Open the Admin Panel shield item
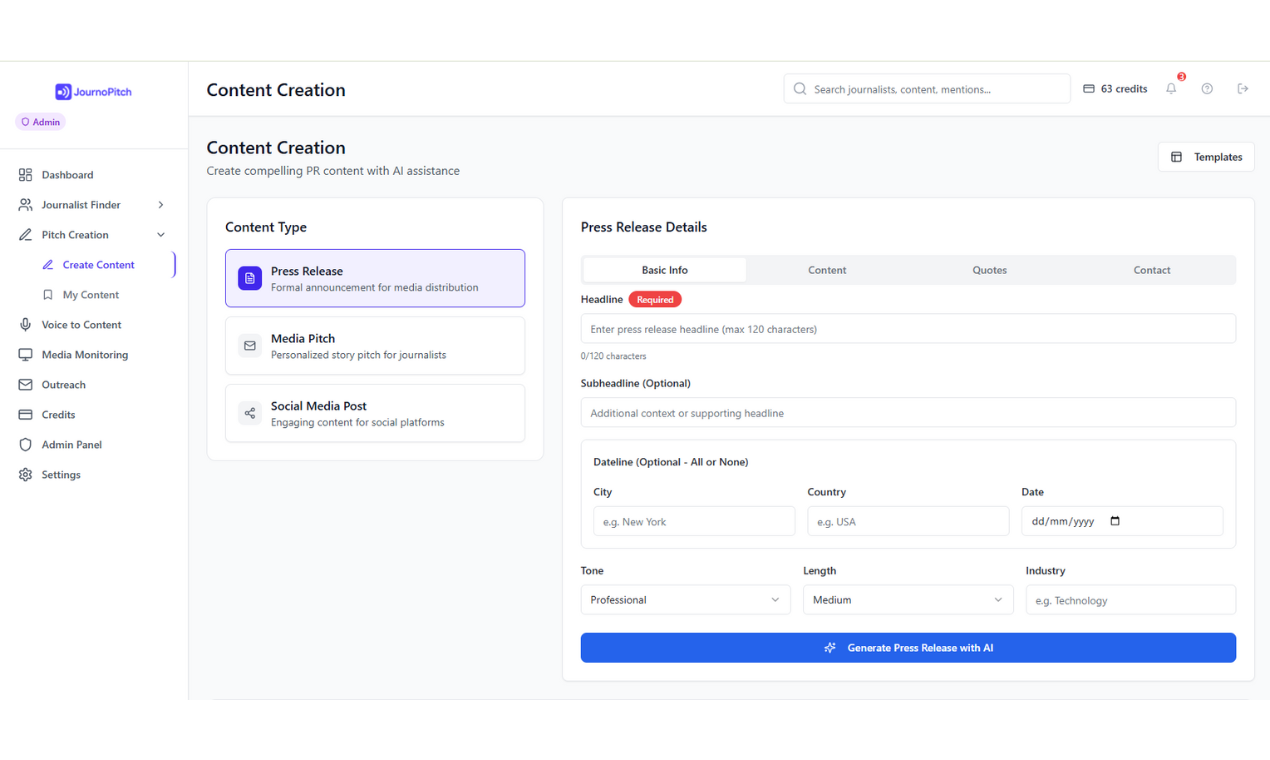 (71, 445)
